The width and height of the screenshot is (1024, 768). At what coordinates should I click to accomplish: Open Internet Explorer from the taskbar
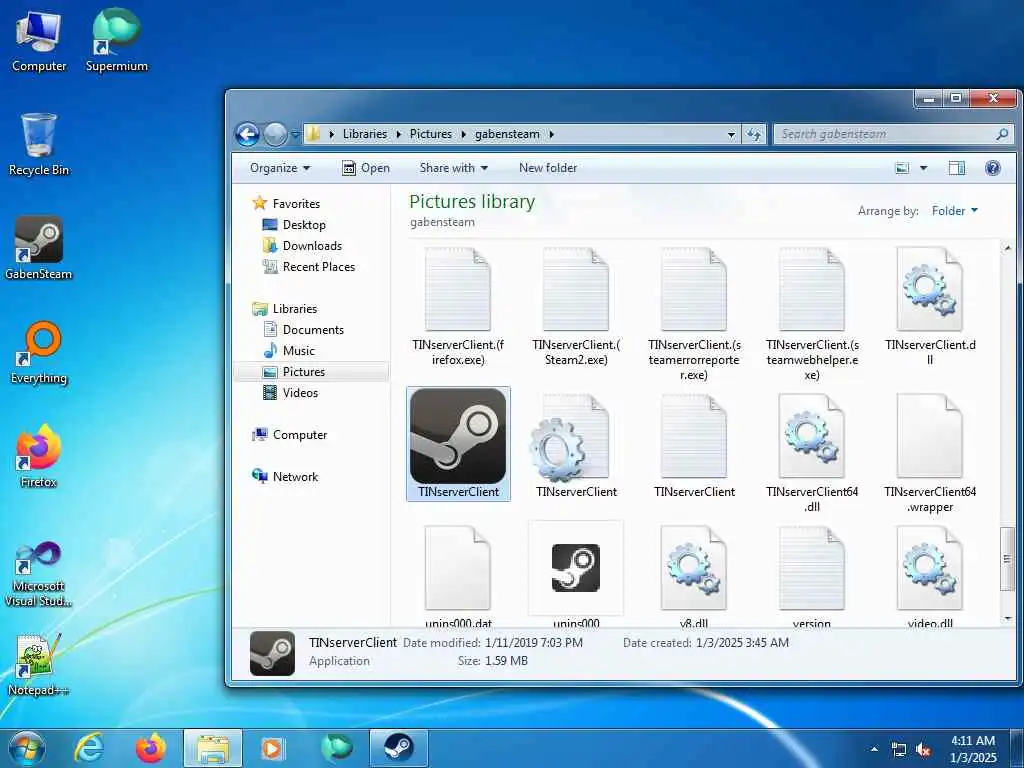89,748
